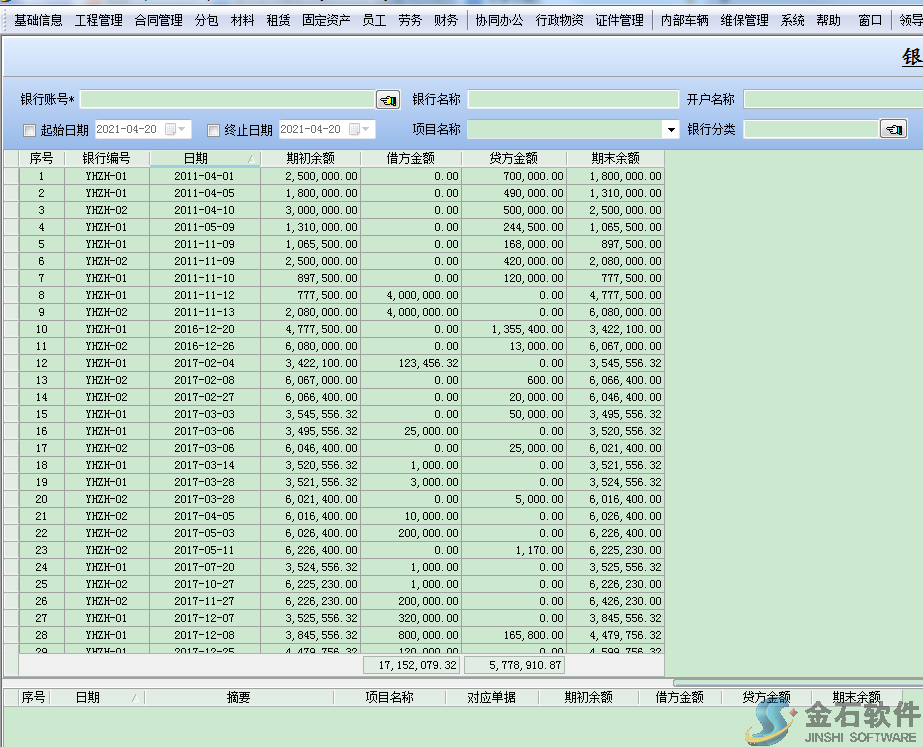This screenshot has height=747, width=923.
Task: Click into the 银行账号 input field
Action: coord(227,99)
